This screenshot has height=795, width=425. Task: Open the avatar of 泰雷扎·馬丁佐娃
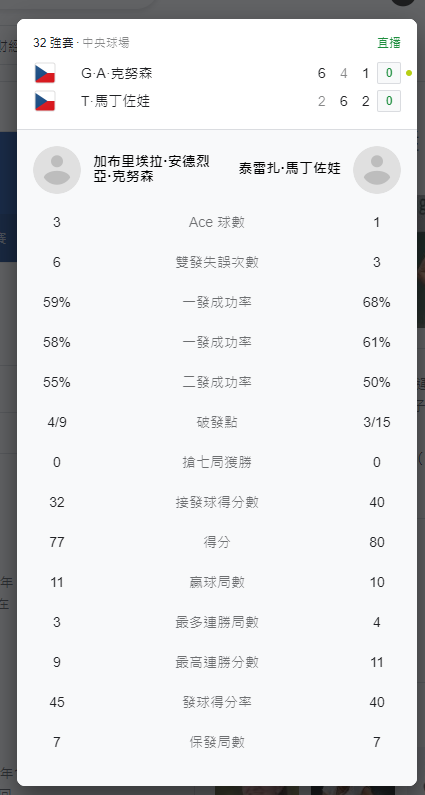click(x=377, y=170)
